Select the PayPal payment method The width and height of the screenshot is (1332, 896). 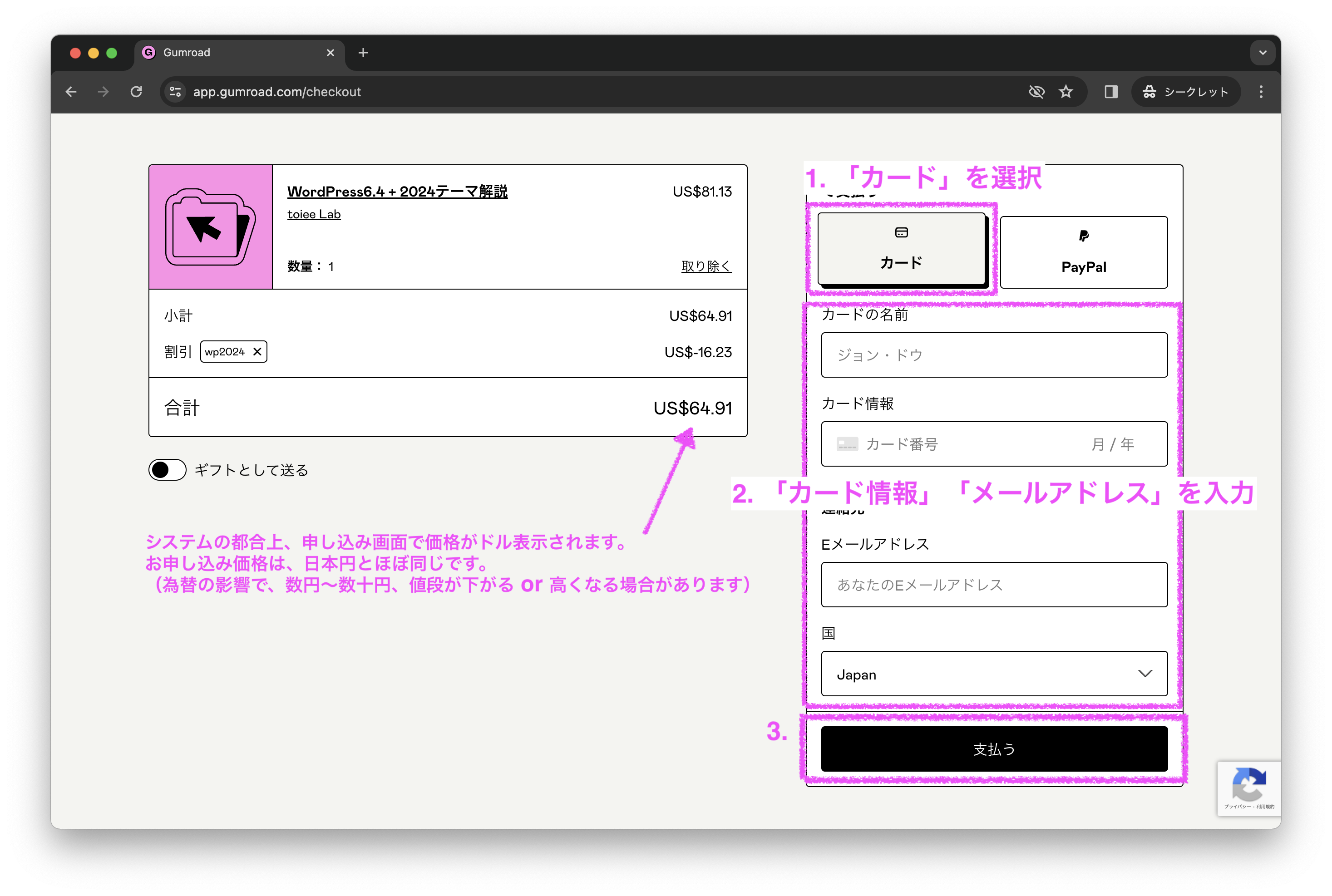[x=1083, y=252]
